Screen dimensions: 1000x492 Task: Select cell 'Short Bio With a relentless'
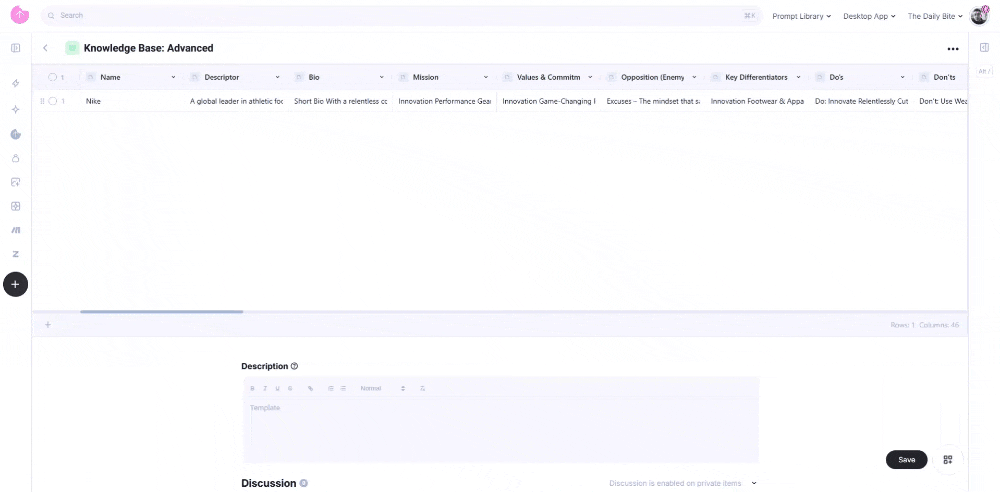click(341, 101)
